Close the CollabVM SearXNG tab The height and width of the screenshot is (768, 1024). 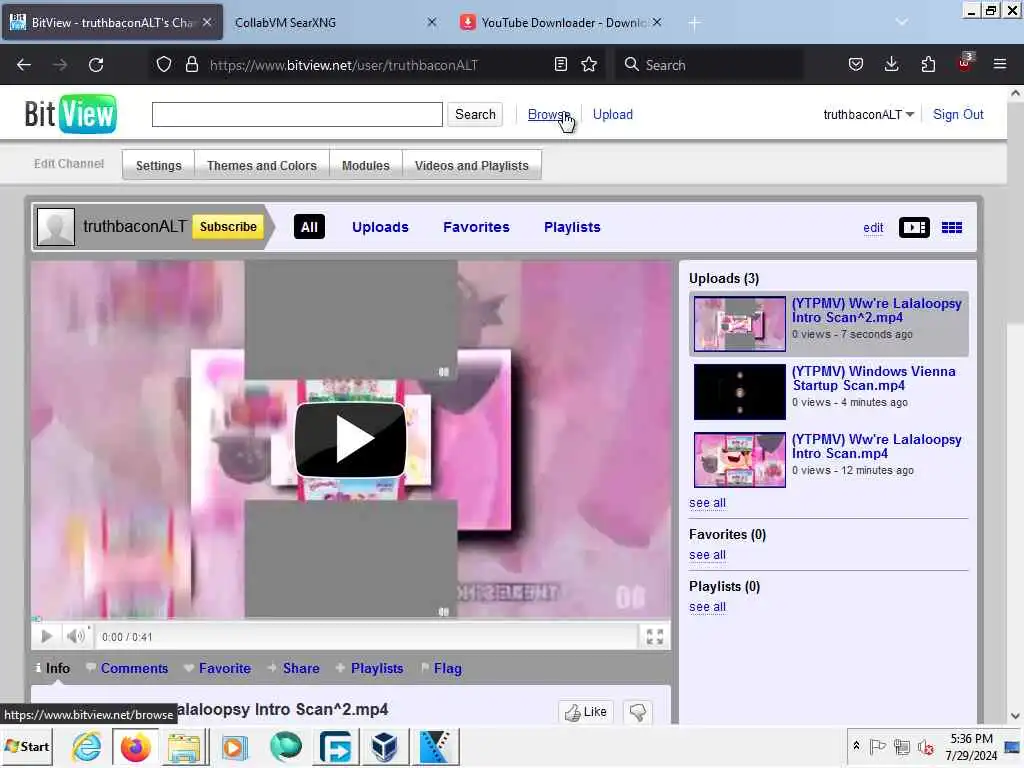tap(432, 22)
